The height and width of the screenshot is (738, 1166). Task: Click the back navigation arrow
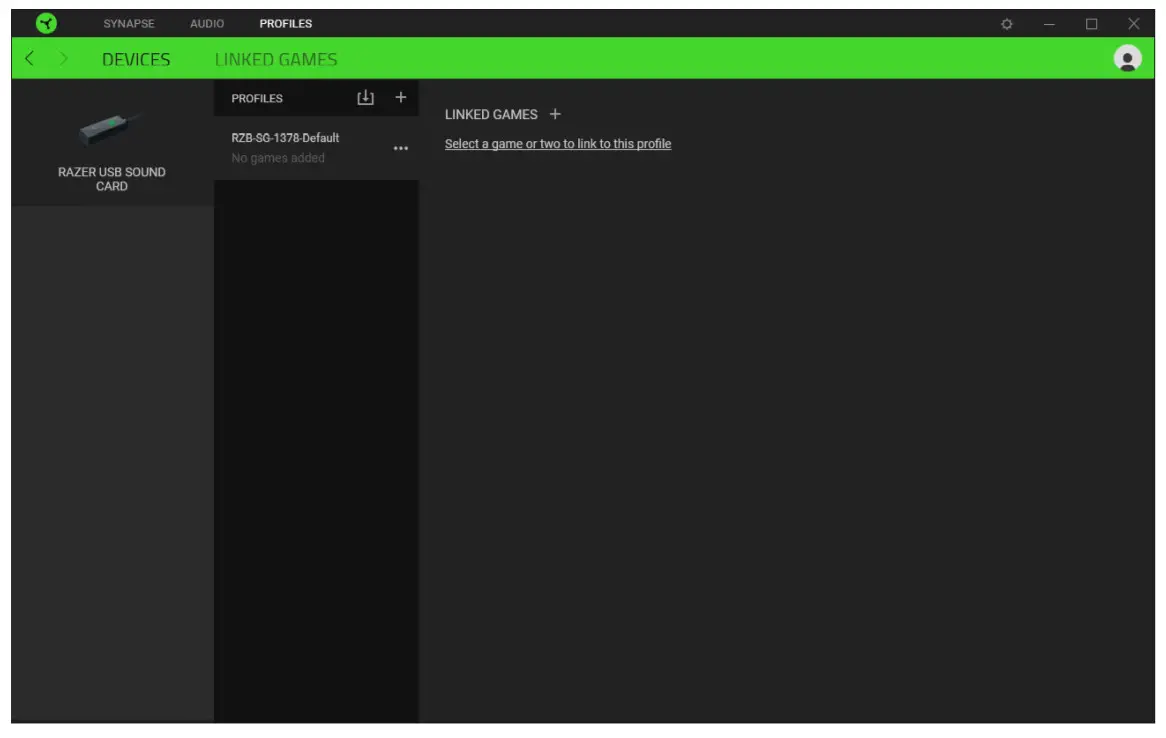(28, 59)
